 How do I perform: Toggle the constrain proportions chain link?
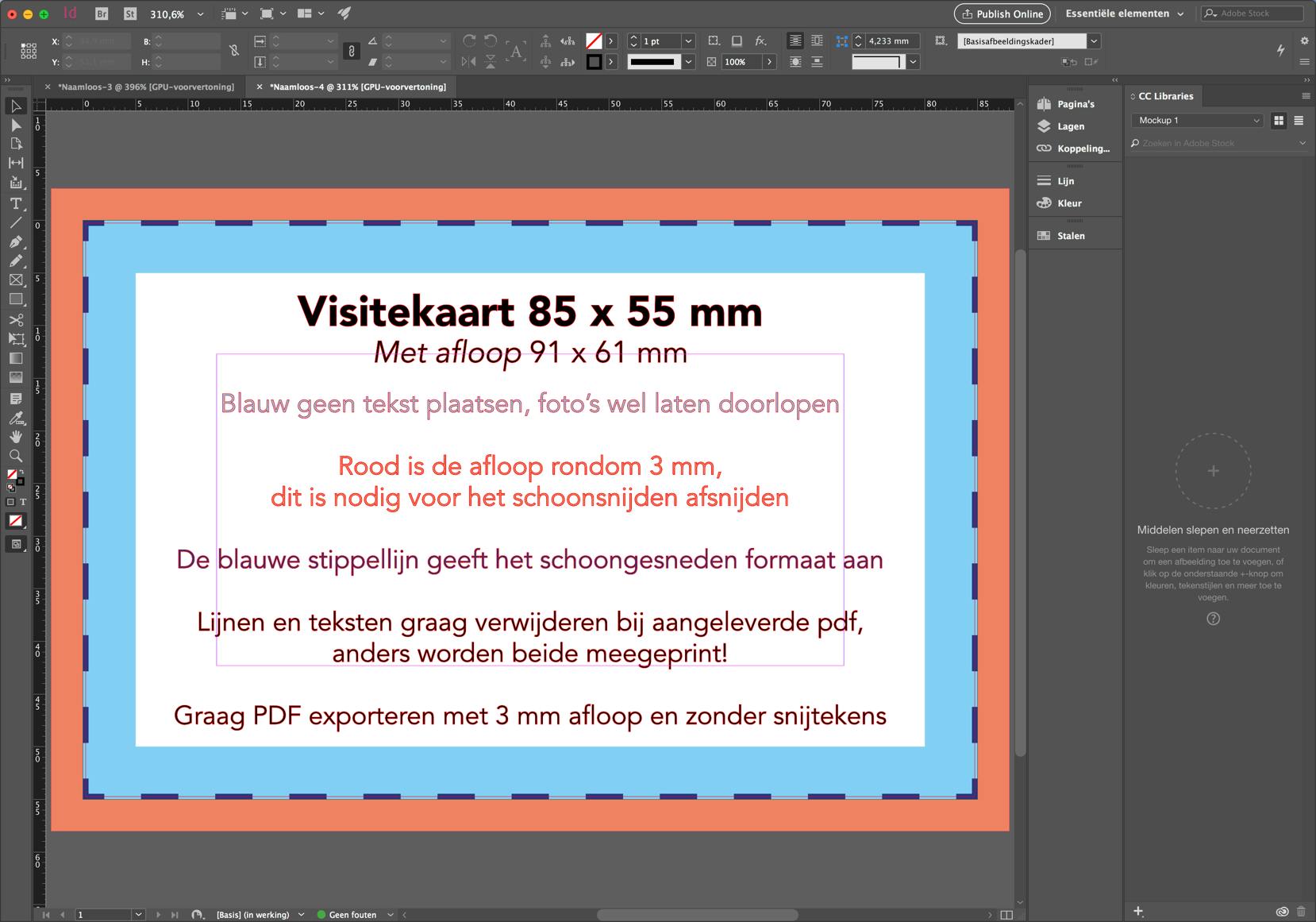point(352,52)
